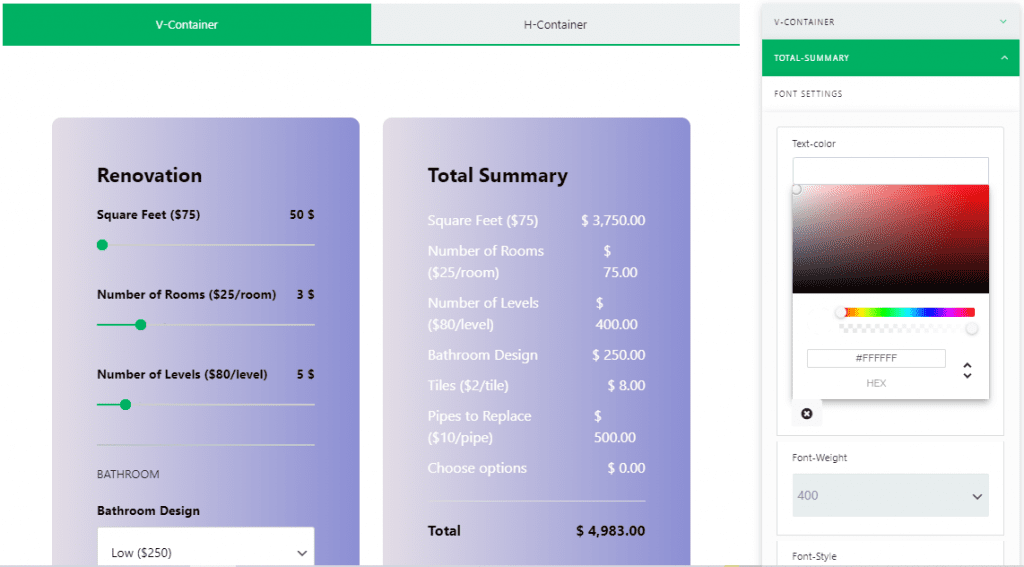Open the Bathroom Design dropdown
This screenshot has height=567, width=1024.
point(206,552)
